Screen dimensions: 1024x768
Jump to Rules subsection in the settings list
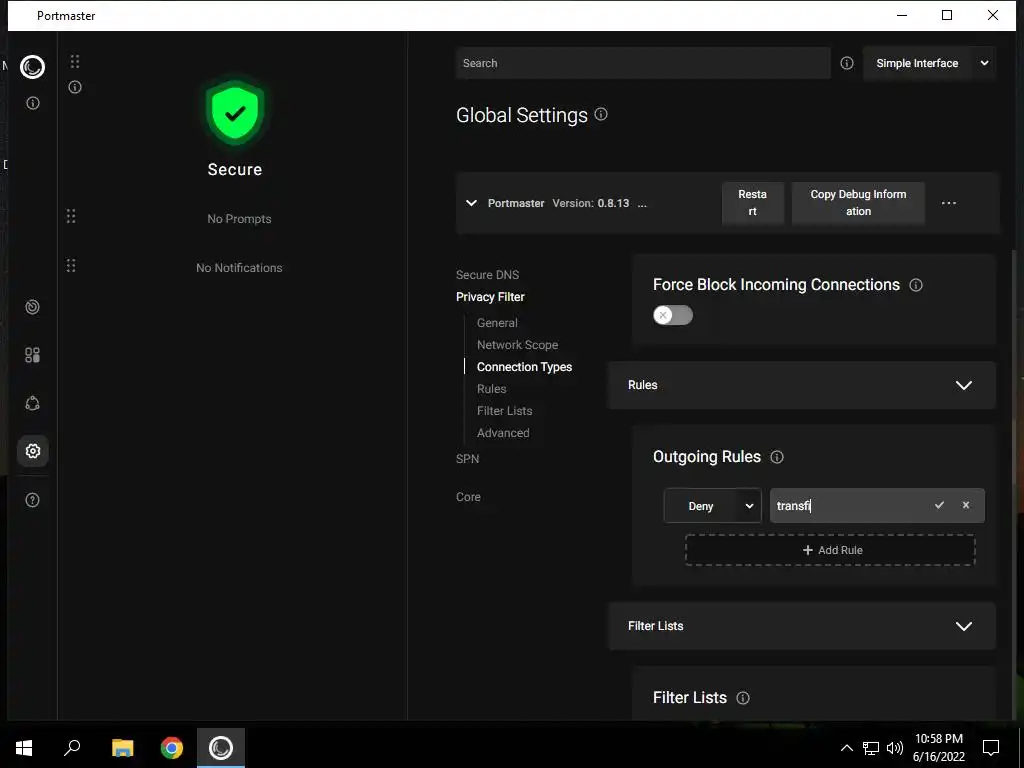click(x=491, y=389)
